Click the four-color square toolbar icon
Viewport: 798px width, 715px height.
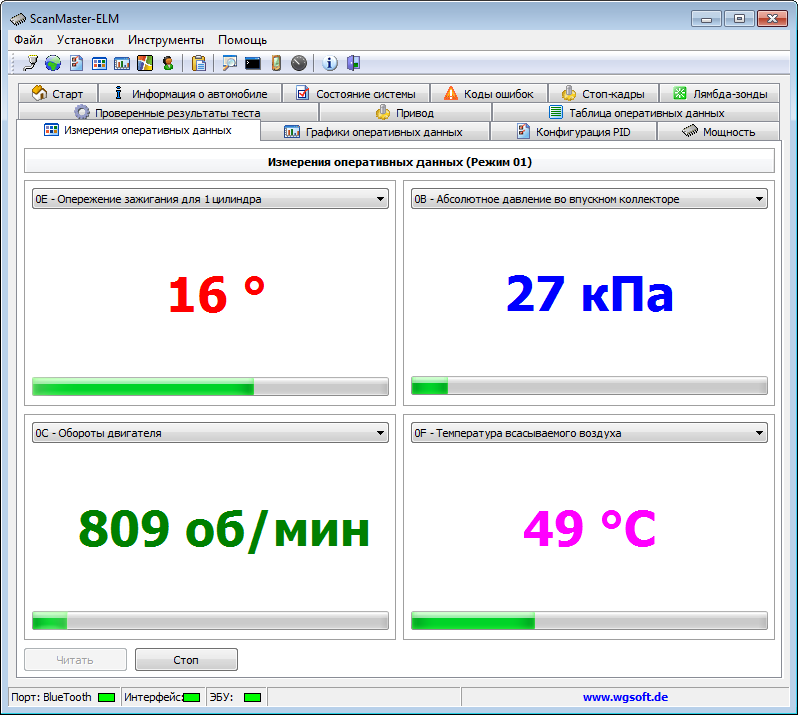pyautogui.click(x=145, y=63)
